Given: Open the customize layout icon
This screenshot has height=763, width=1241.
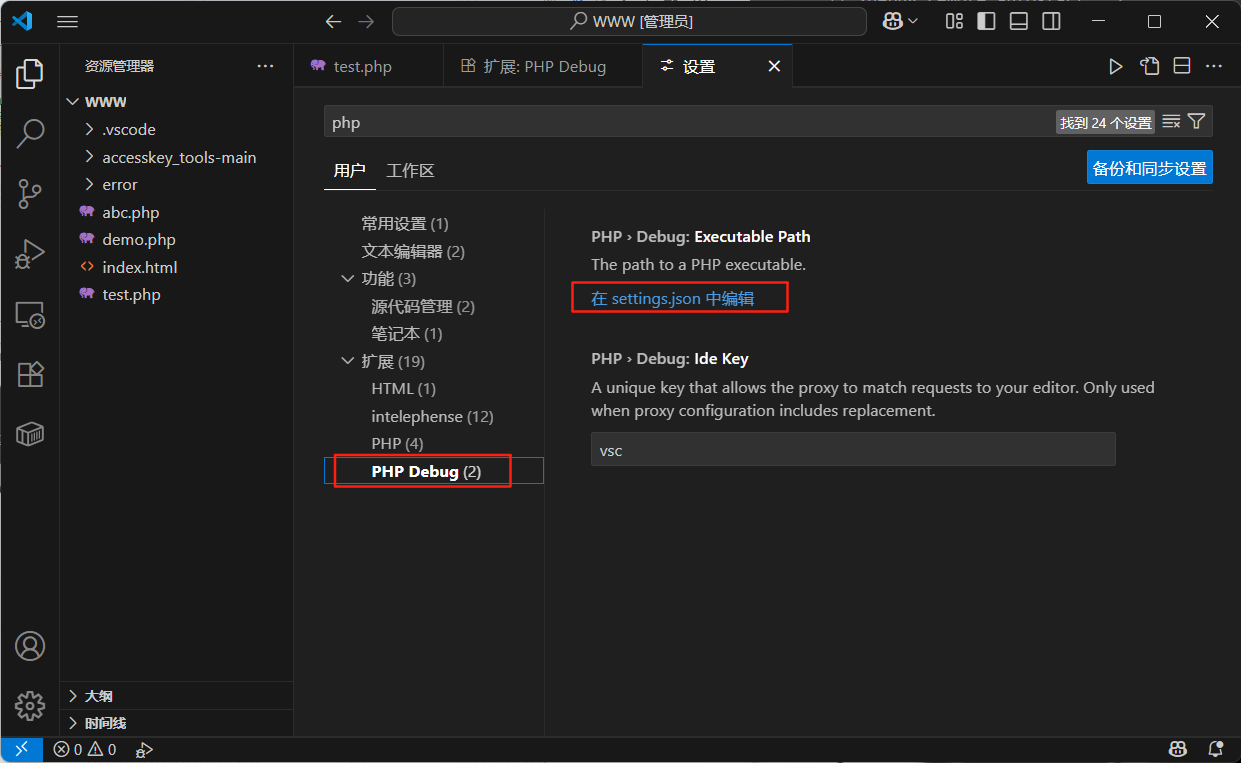Looking at the screenshot, I should point(954,22).
